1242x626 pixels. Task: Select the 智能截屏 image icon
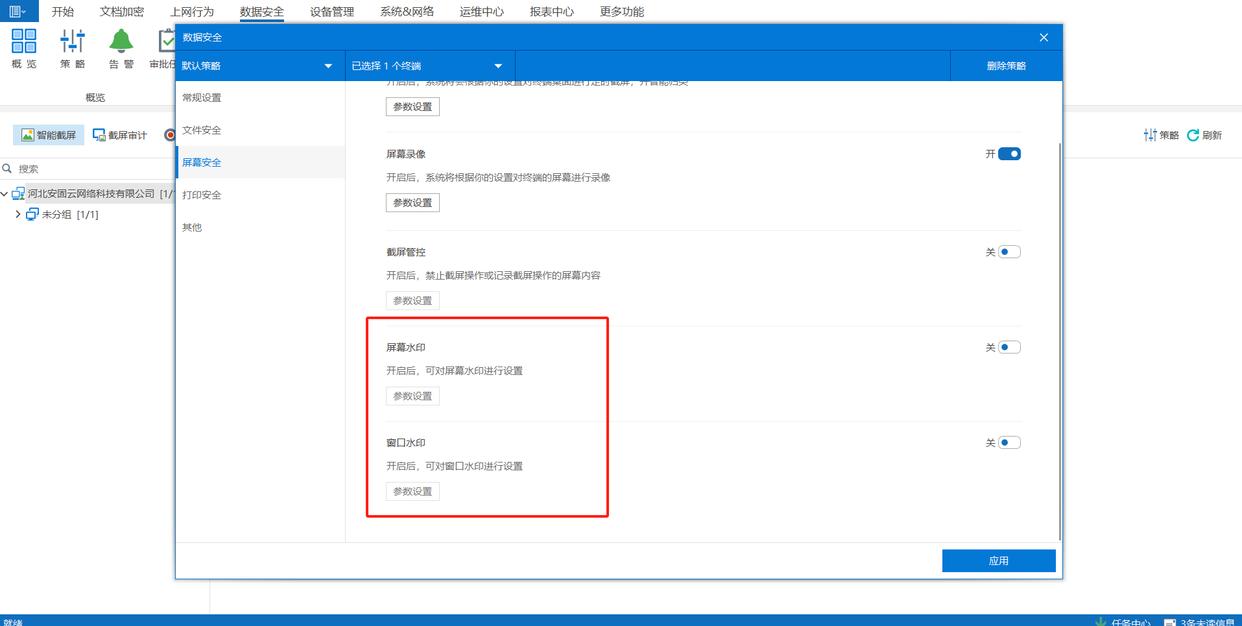[28, 135]
